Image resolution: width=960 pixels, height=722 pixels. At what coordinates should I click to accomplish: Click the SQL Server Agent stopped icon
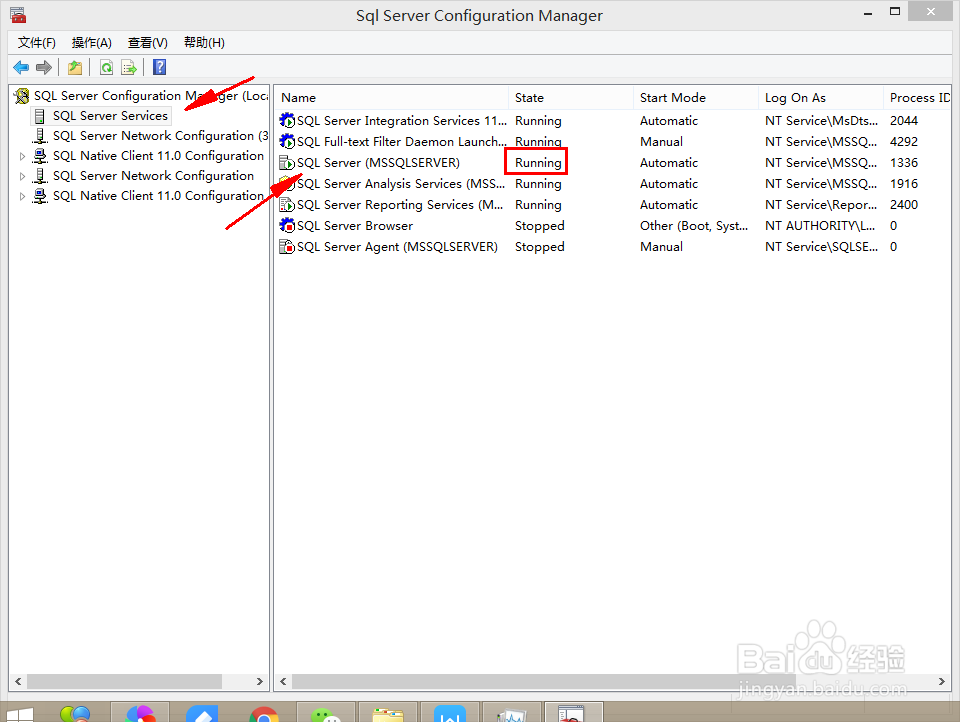pos(287,246)
